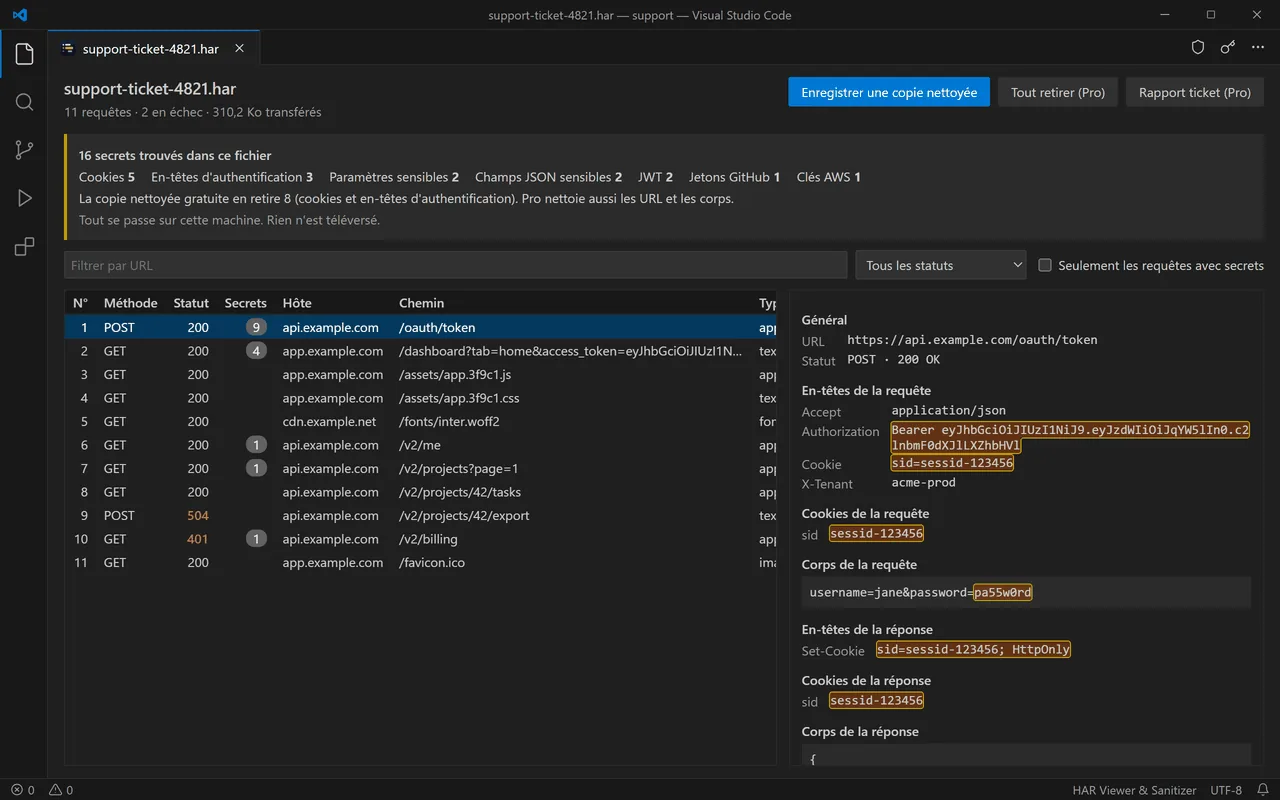Open the Explorer view in activity bar
Screen dimensions: 1280x800
[x=24, y=54]
